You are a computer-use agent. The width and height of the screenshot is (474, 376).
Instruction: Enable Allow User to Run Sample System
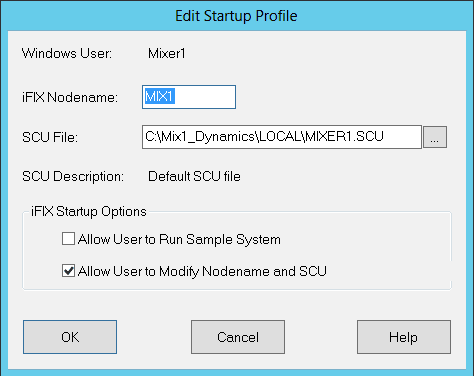click(x=68, y=239)
